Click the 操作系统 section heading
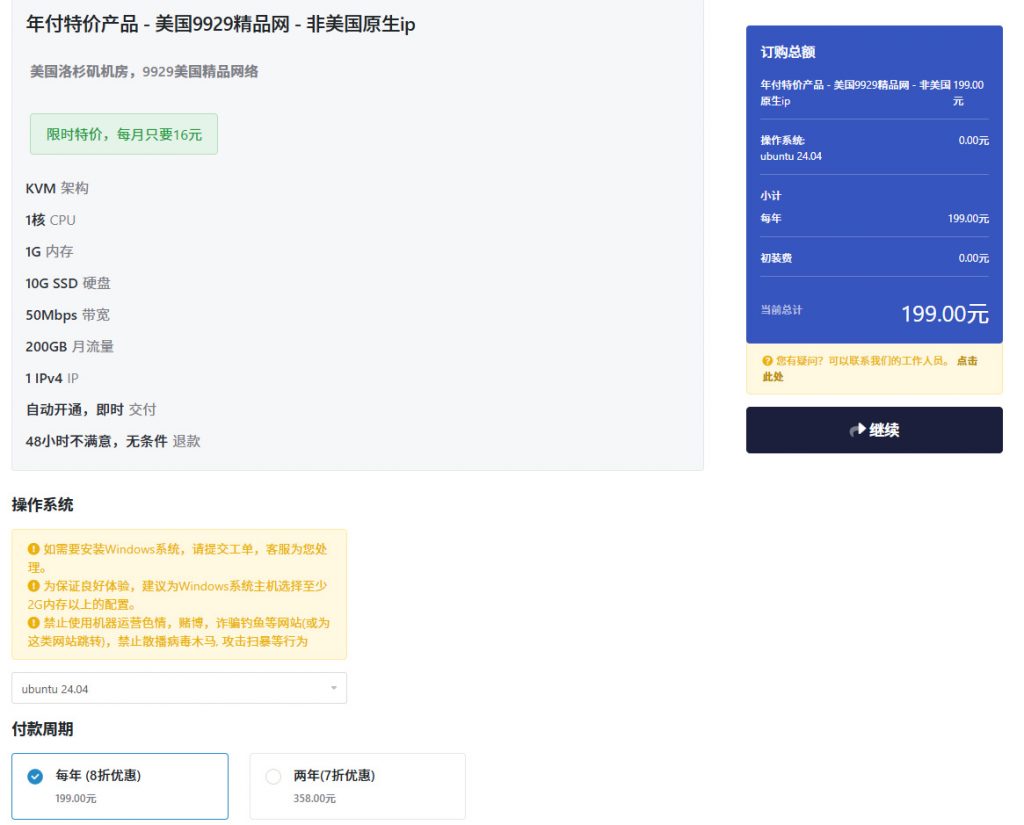The image size is (1024, 825). coord(40,505)
